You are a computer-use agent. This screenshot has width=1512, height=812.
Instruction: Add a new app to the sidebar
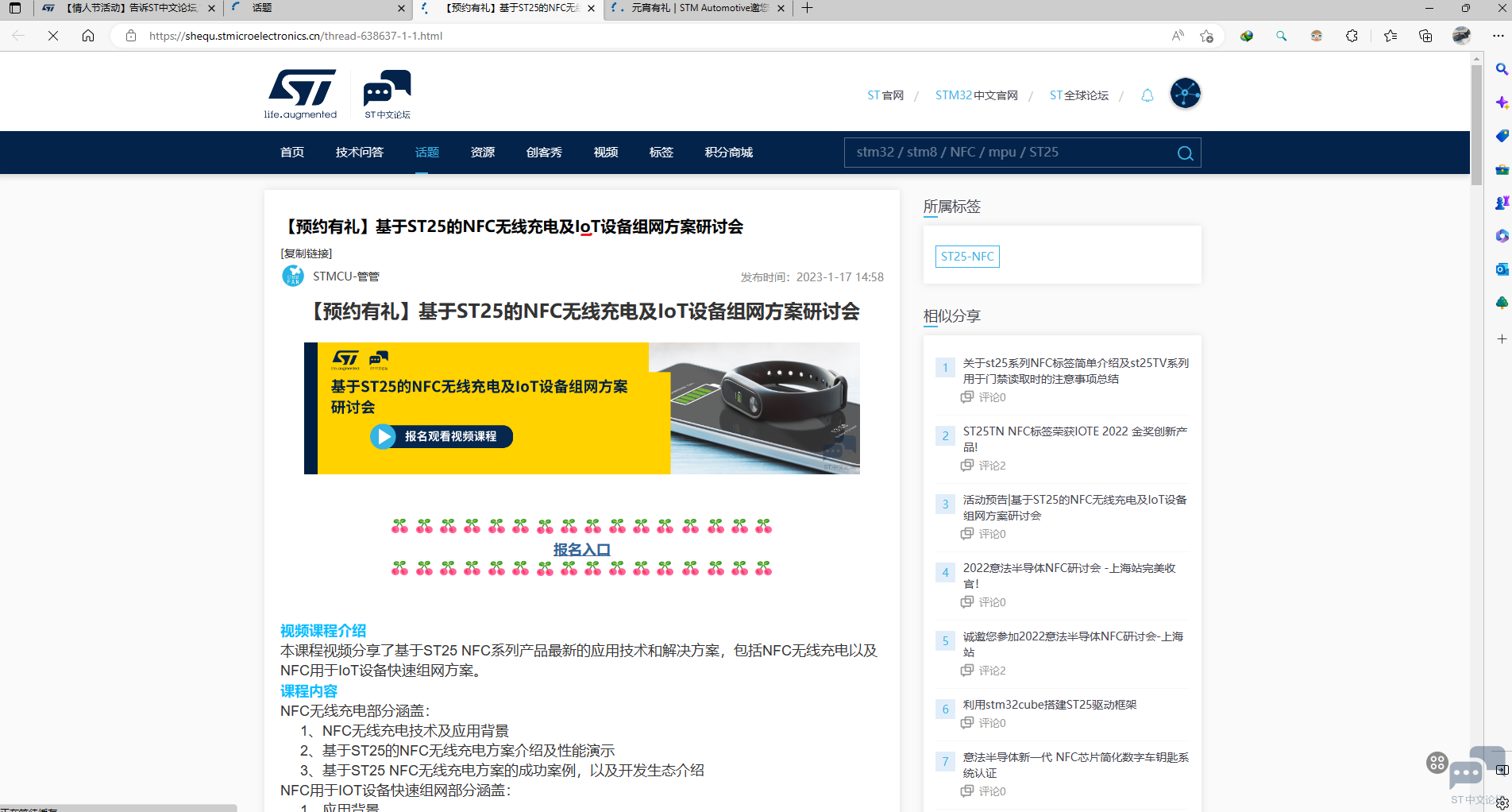[x=1502, y=339]
